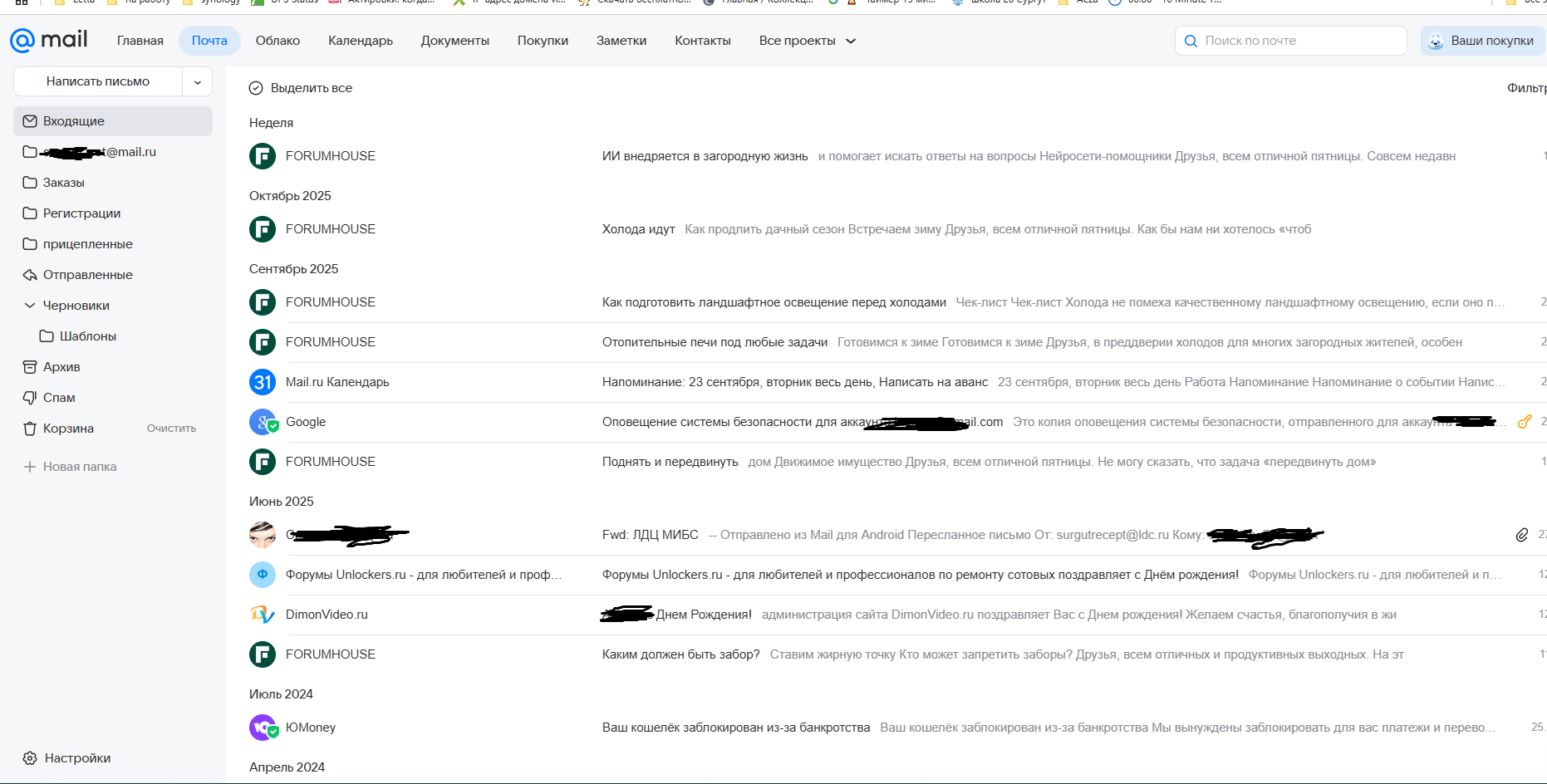This screenshot has width=1547, height=784.
Task: Click the Написать письмо button
Action: (98, 81)
